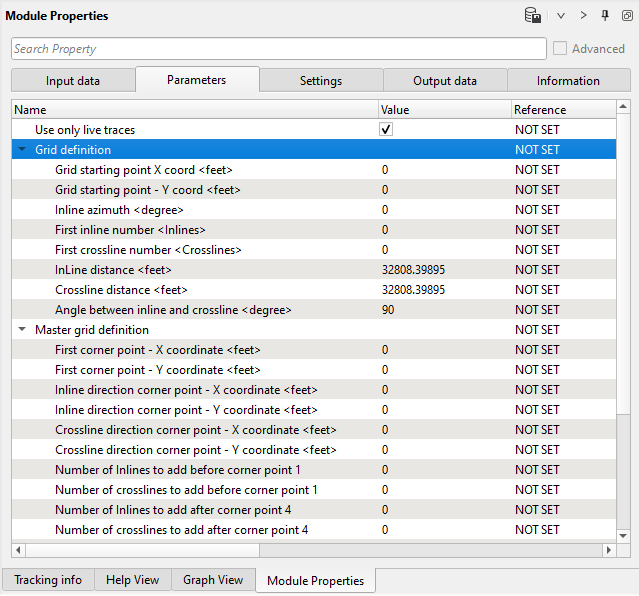
Task: Enable the Advanced checkbox
Action: [560, 49]
